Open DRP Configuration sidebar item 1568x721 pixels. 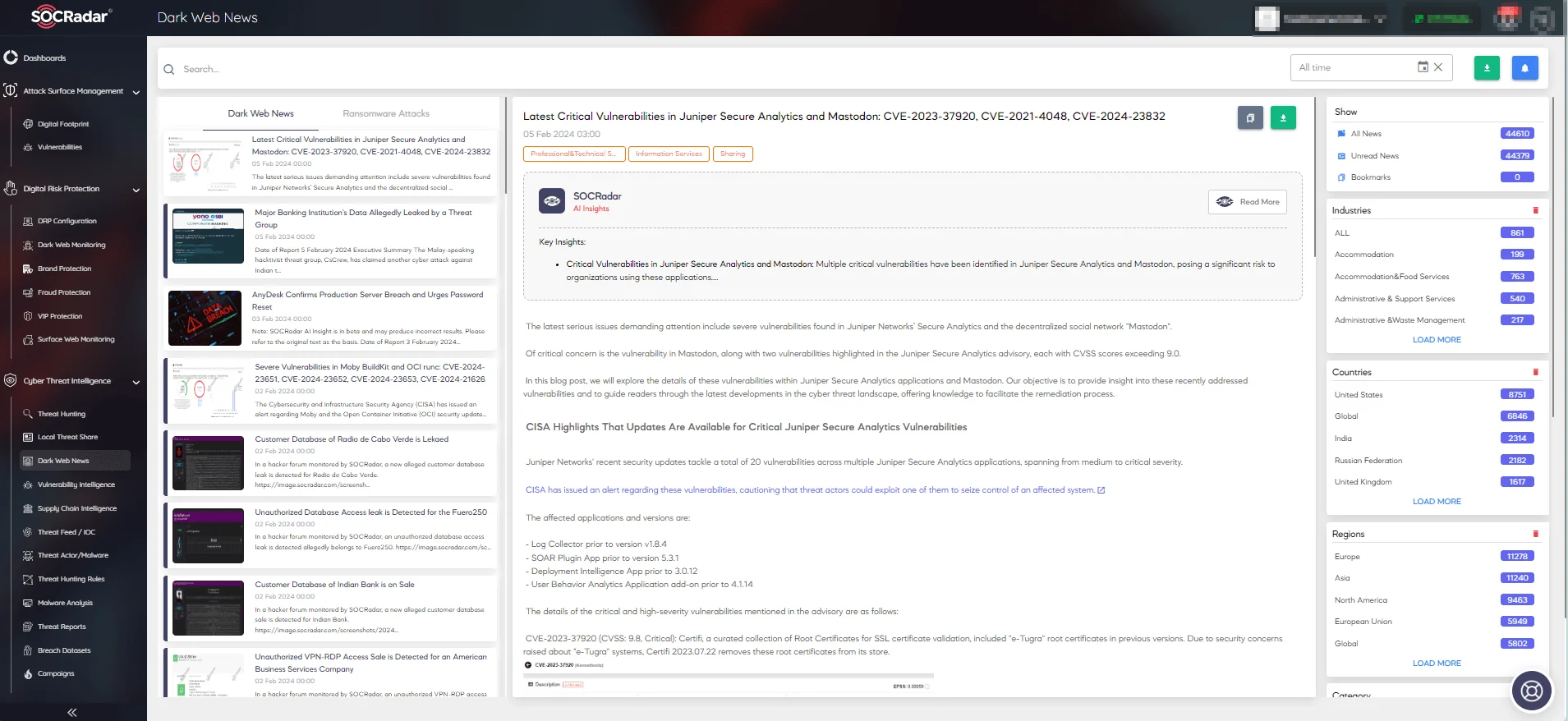pyautogui.click(x=67, y=221)
